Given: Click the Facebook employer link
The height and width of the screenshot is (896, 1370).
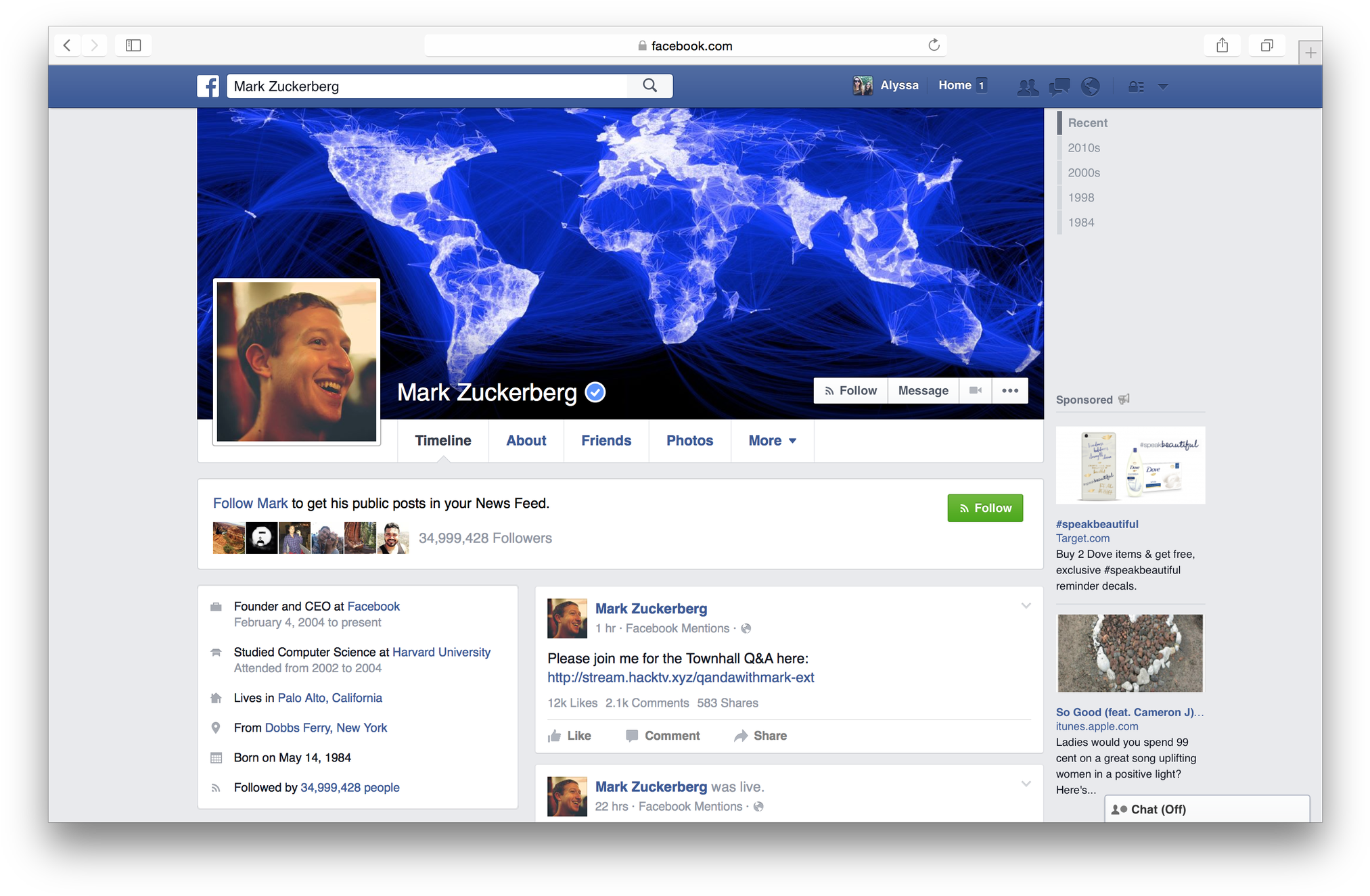Looking at the screenshot, I should pos(373,607).
